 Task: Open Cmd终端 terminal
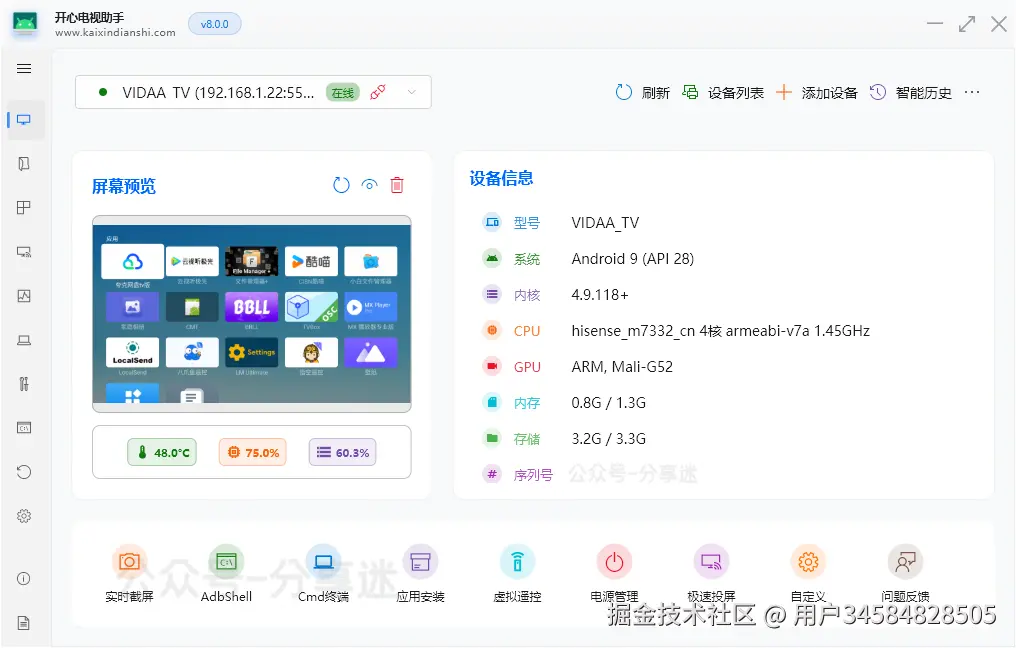[323, 574]
